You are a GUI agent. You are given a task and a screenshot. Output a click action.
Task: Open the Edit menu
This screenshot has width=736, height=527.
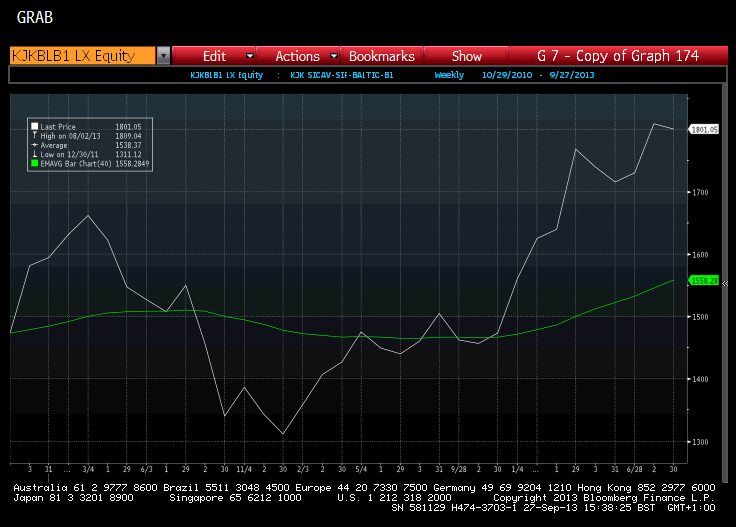pos(214,56)
